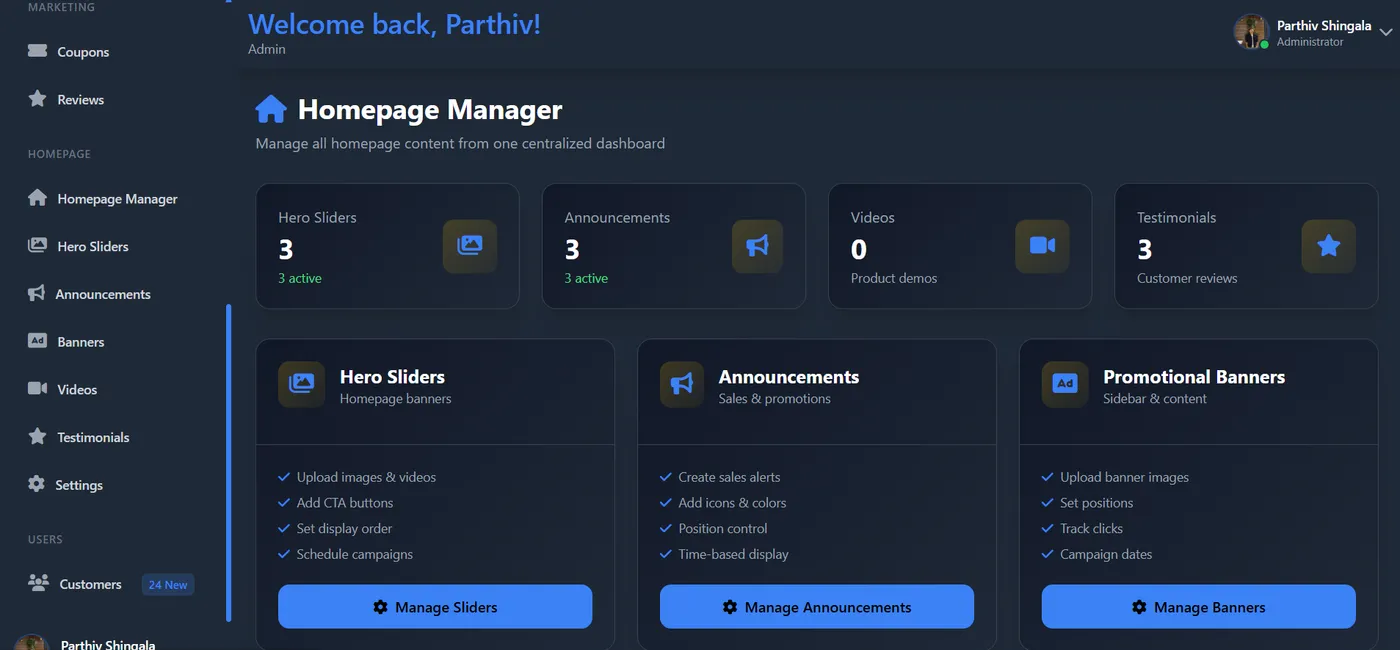Screen dimensions: 1400x650
Task: Click the Reviews star icon in sidebar
Action: point(37,99)
